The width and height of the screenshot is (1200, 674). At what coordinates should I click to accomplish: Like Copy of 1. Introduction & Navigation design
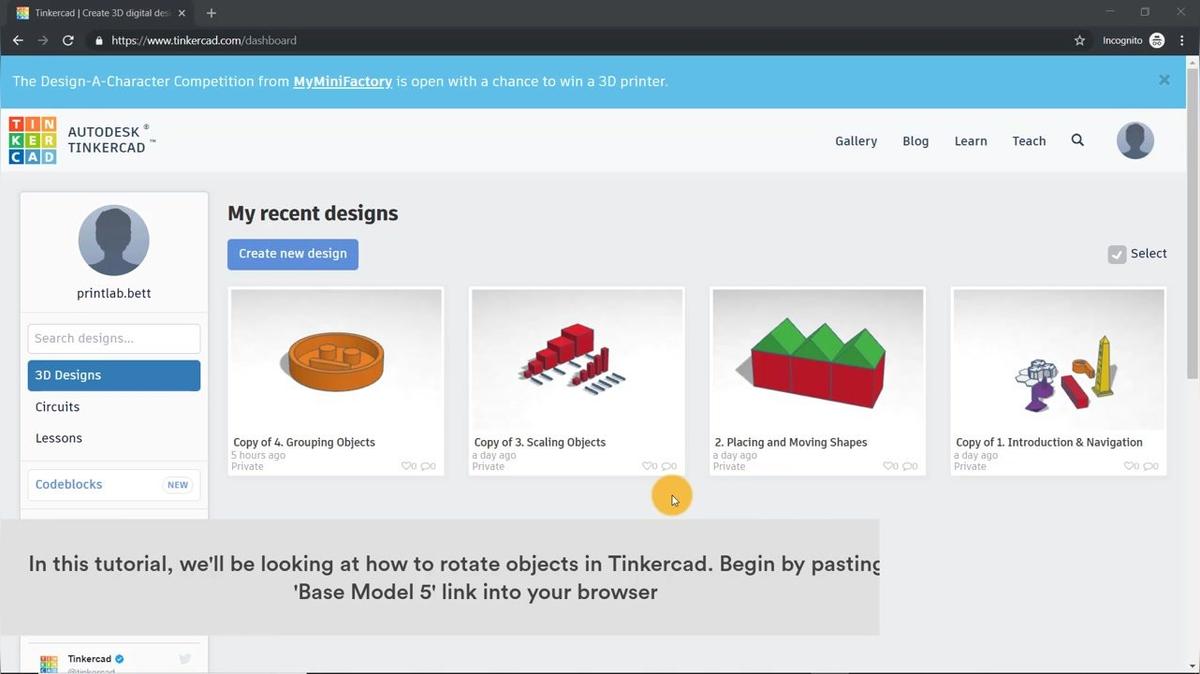[1131, 466]
